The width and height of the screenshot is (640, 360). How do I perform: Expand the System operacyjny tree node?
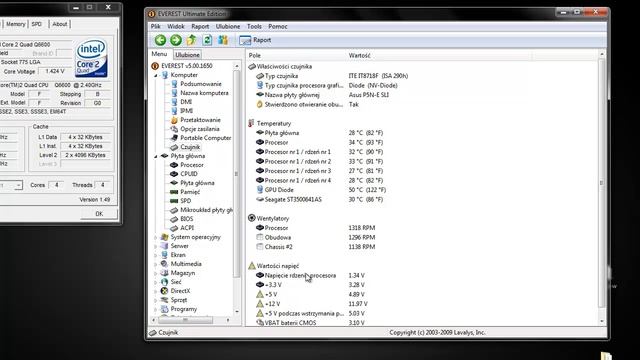coord(156,237)
